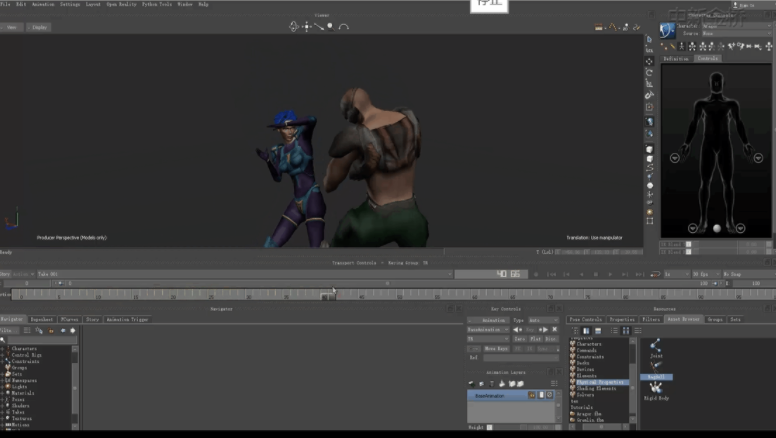The image size is (776, 438).
Task: Click the roll camera arc icon above viewer
Action: pyautogui.click(x=344, y=27)
